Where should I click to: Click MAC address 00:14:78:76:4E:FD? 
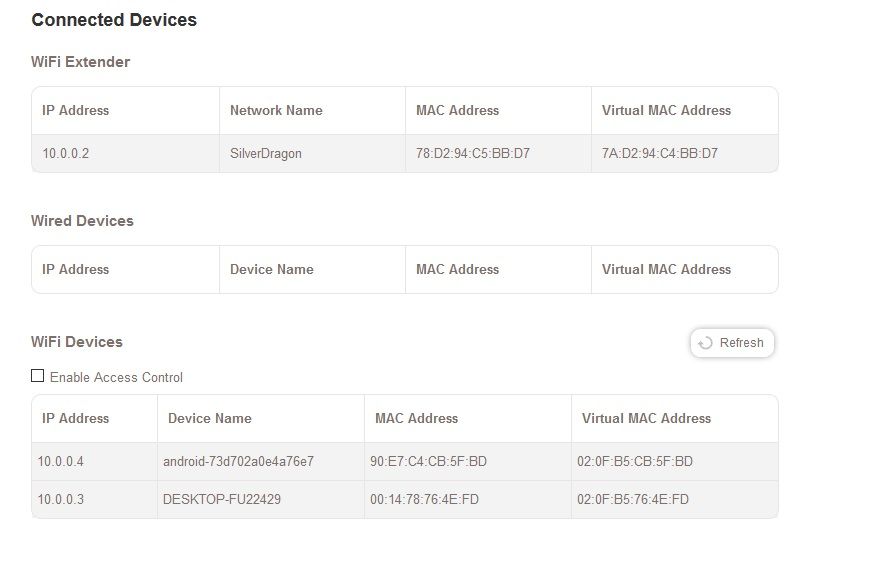(424, 499)
